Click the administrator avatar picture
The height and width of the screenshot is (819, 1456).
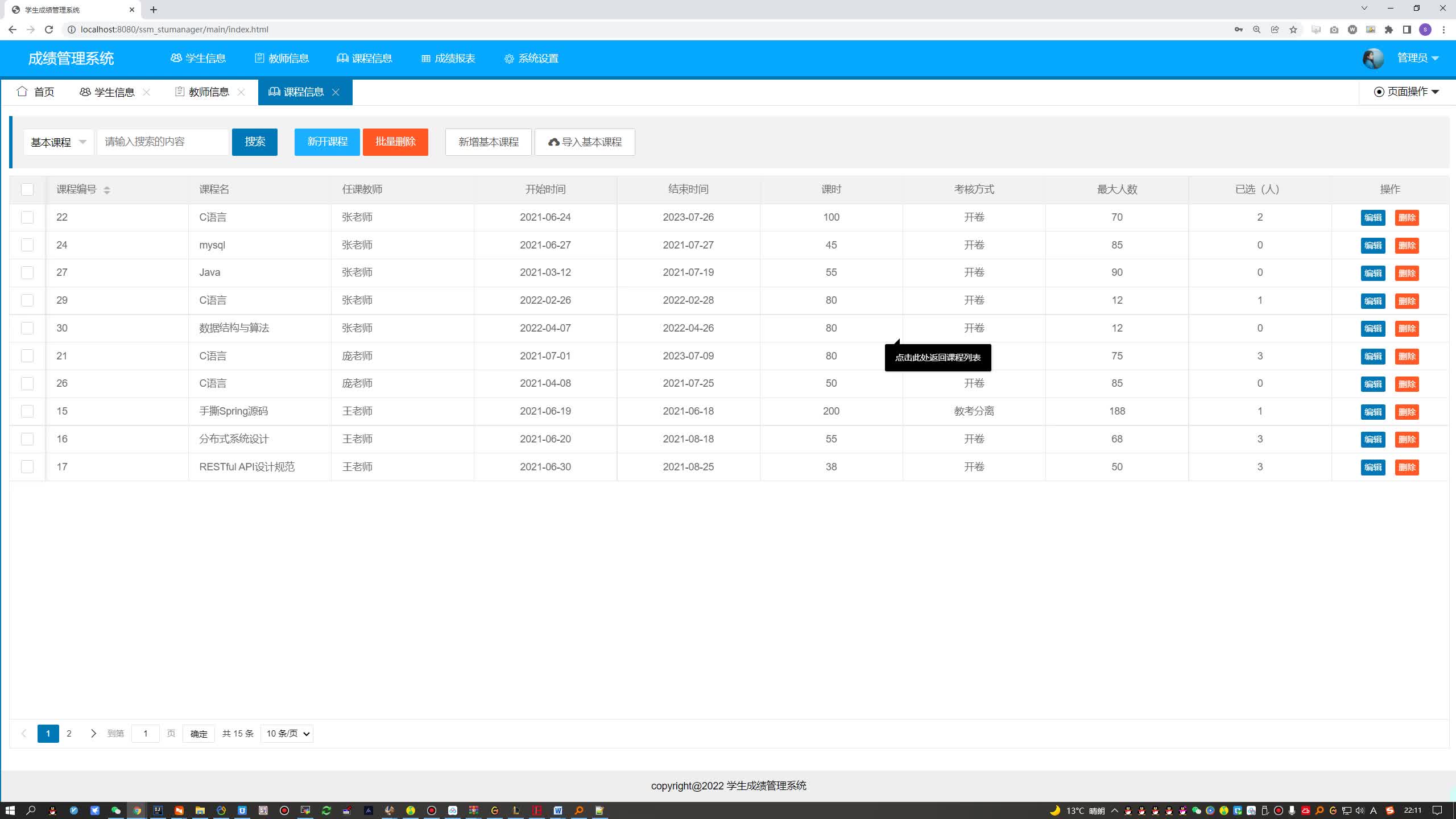coord(1373,59)
